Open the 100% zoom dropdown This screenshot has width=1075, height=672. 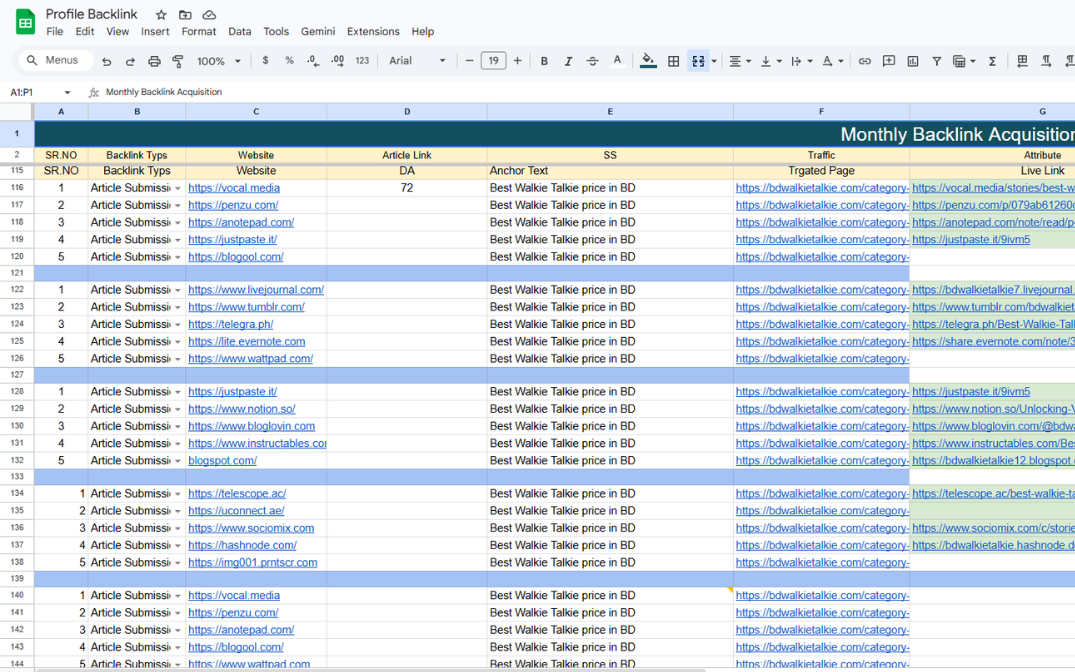[219, 61]
